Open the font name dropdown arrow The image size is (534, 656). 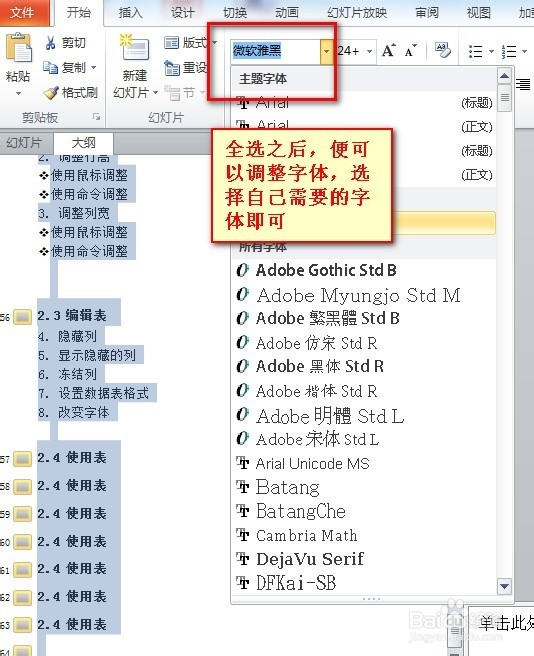click(326, 51)
